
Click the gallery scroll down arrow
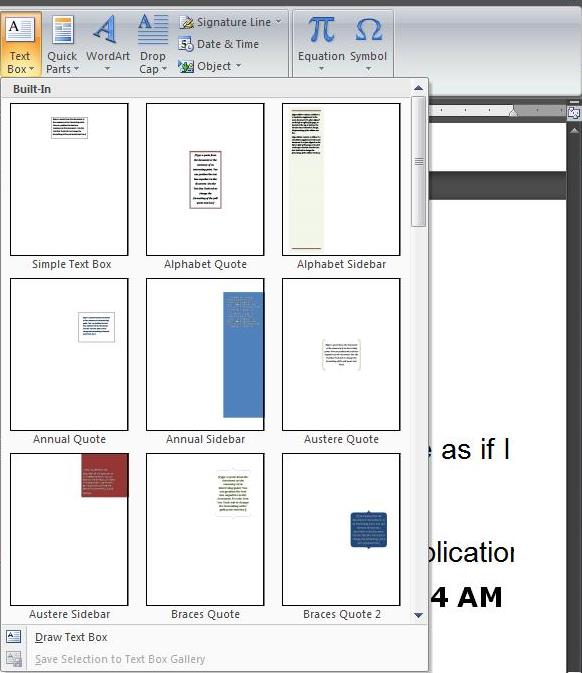(418, 615)
